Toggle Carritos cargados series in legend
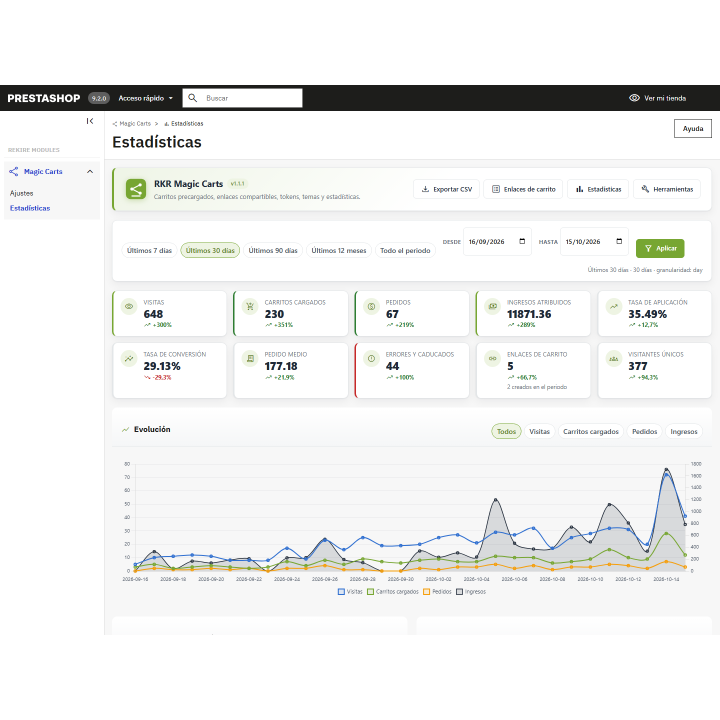Viewport: 720px width, 720px height. [393, 592]
